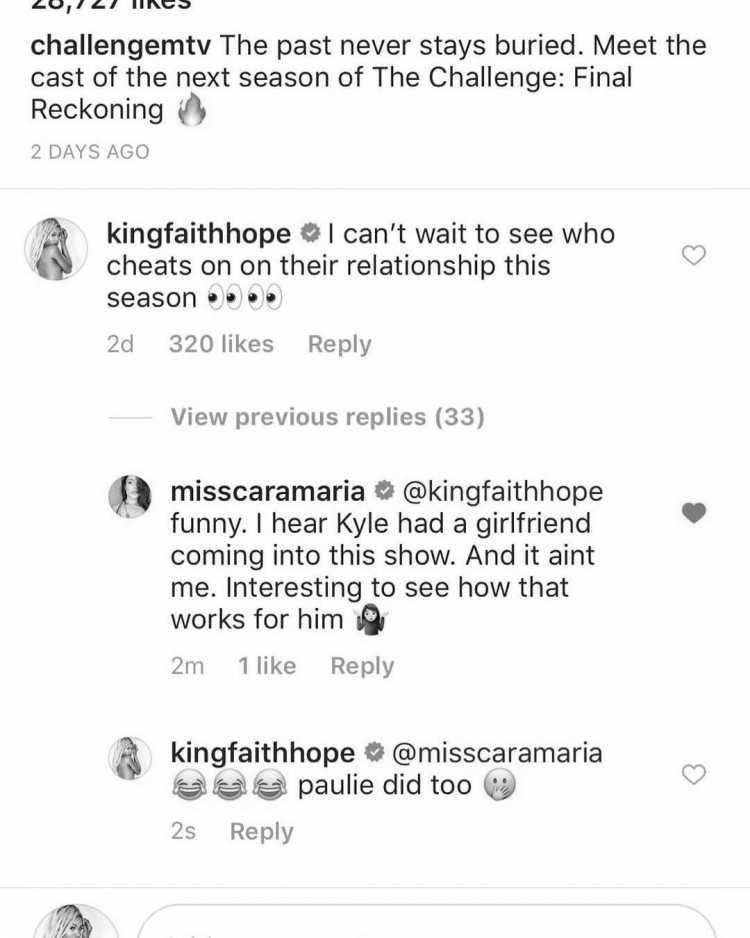Open kingfaithhope's profile picture on first comment
This screenshot has width=750, height=938.
[x=56, y=249]
